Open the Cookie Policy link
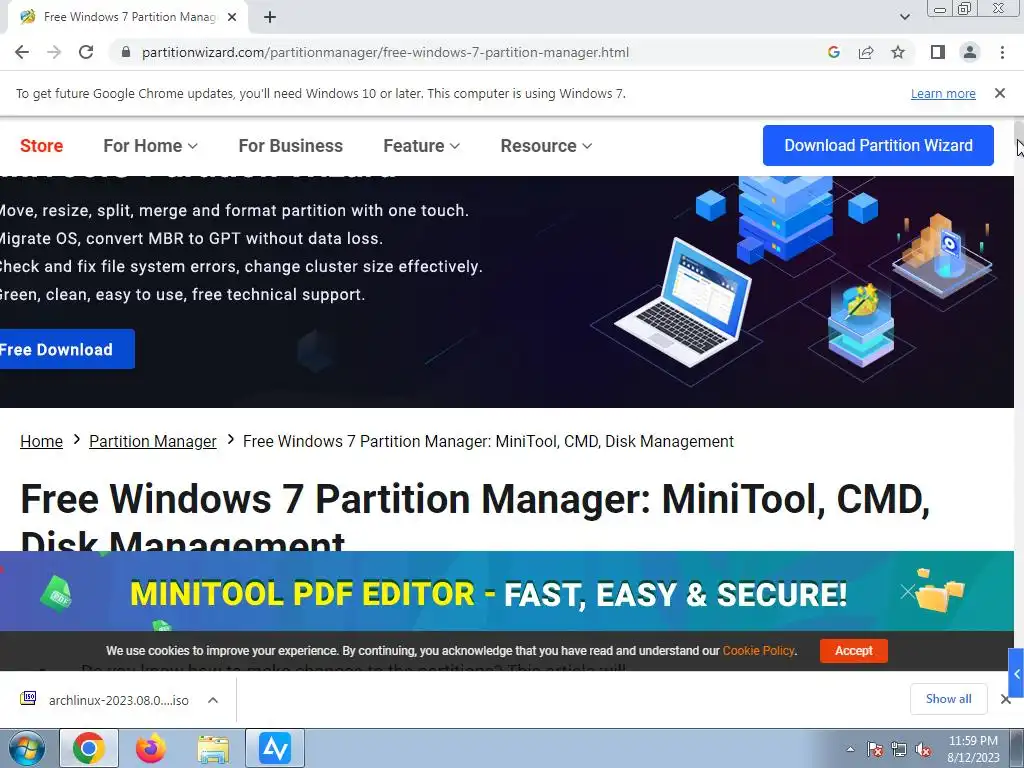The width and height of the screenshot is (1024, 768). (758, 650)
